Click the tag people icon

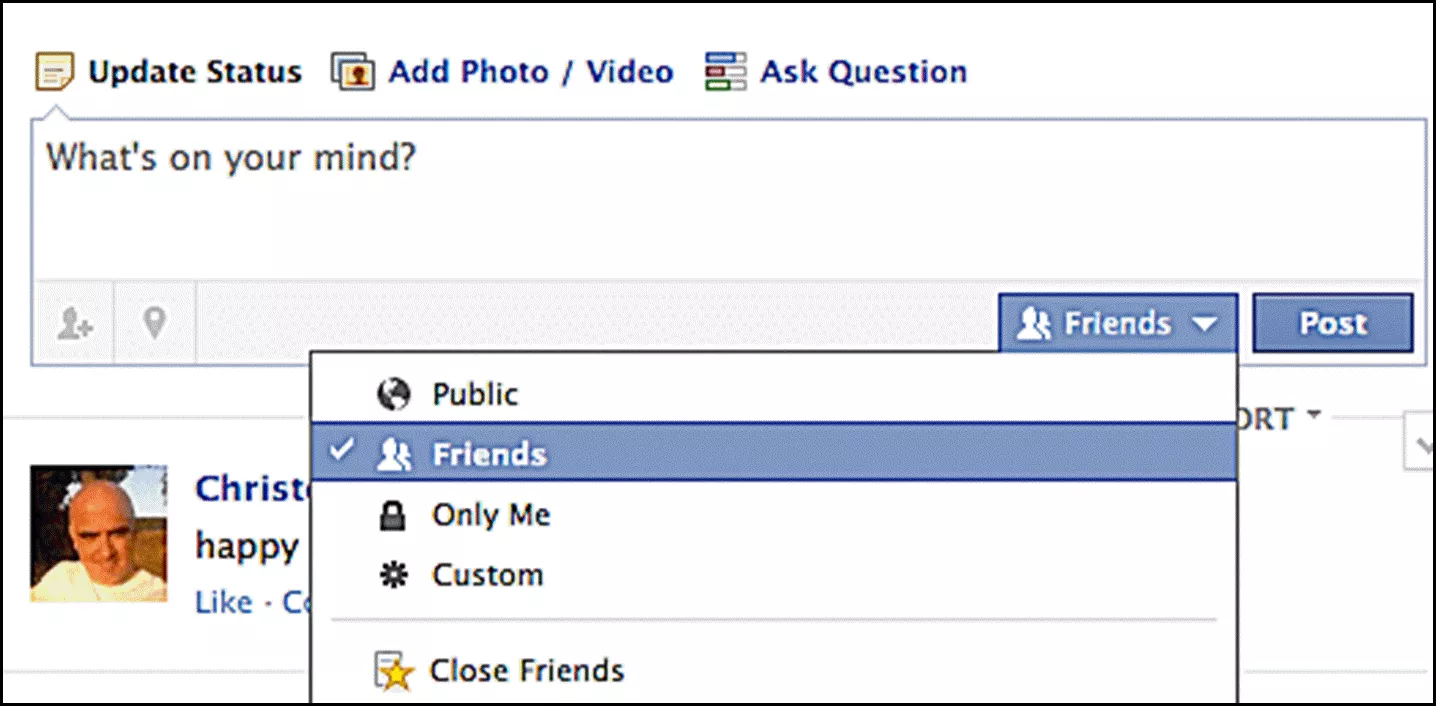pos(74,324)
